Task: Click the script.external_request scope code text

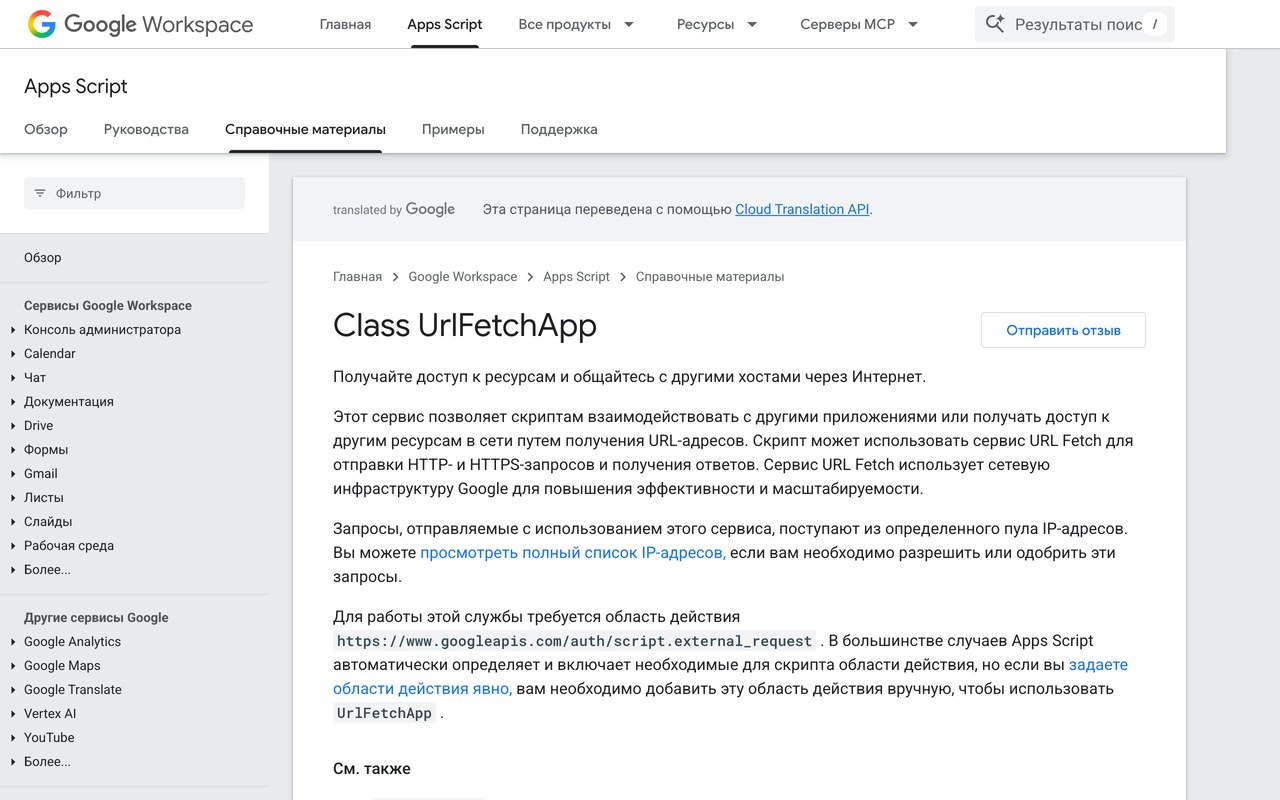Action: (574, 641)
